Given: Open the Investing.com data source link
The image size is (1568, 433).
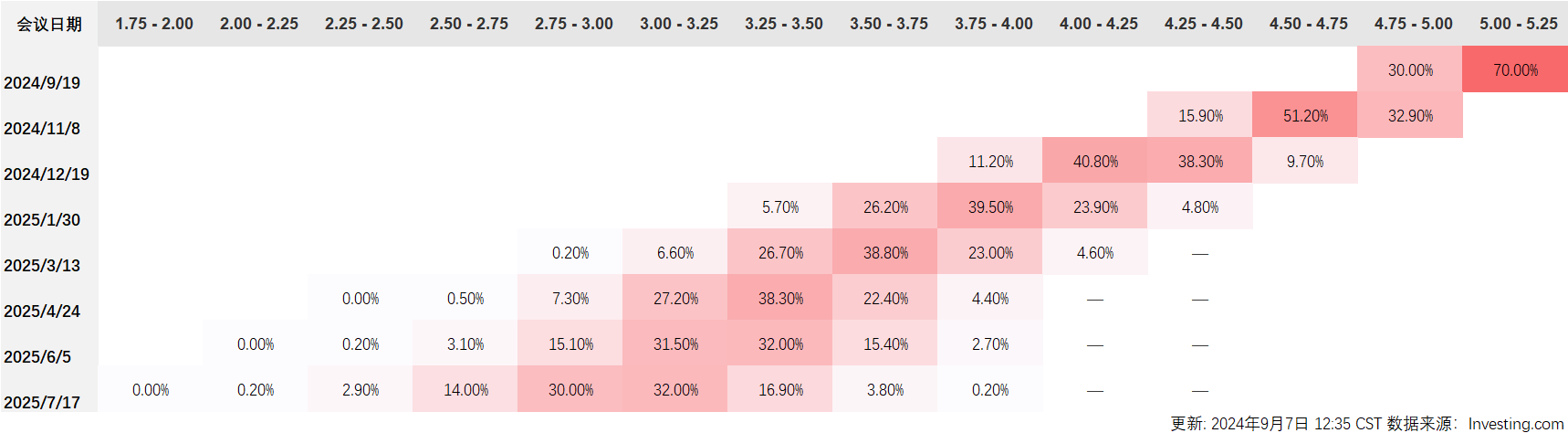Looking at the screenshot, I should pyautogui.click(x=1515, y=424).
